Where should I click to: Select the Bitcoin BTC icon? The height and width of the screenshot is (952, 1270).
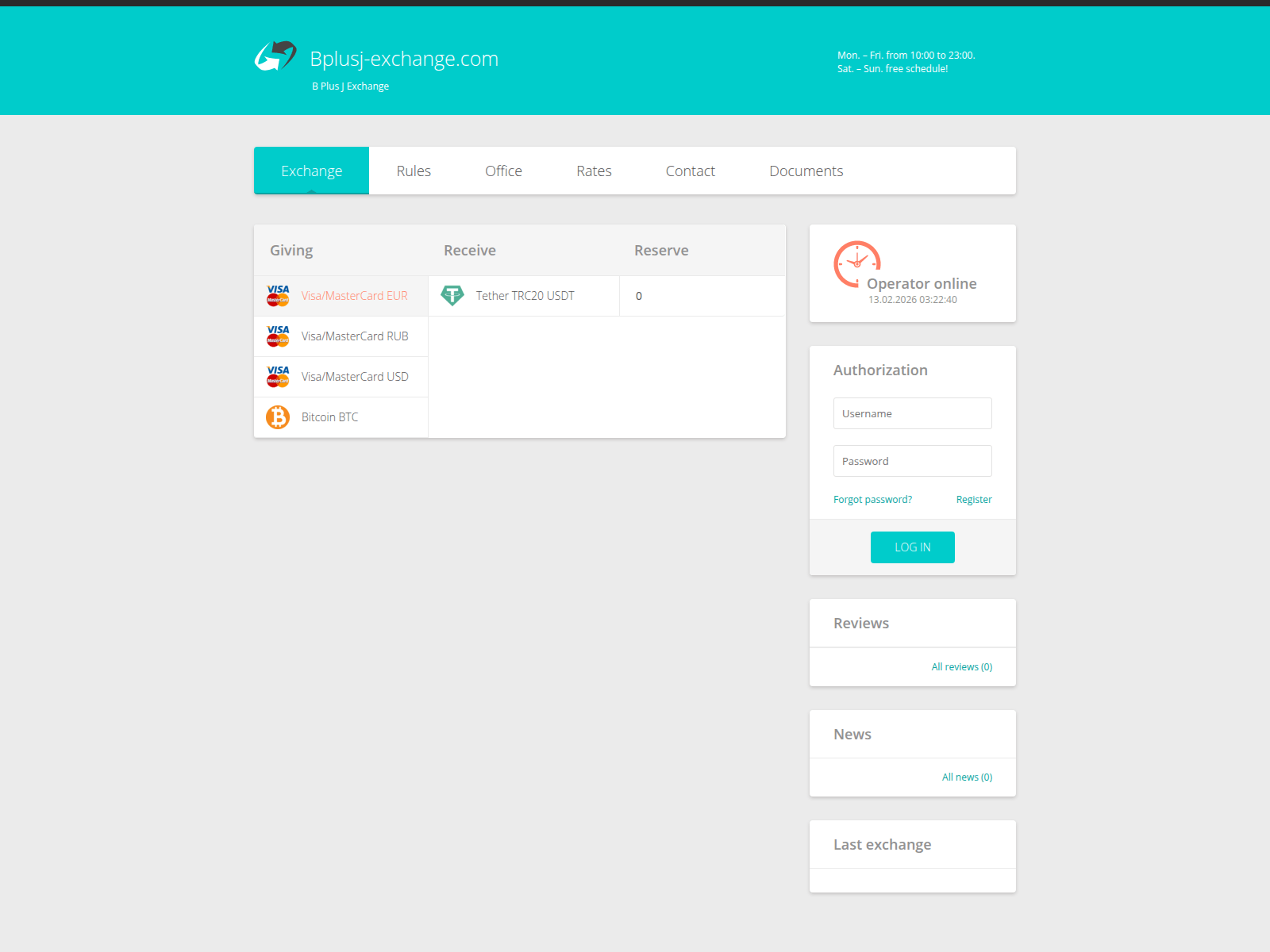(277, 416)
